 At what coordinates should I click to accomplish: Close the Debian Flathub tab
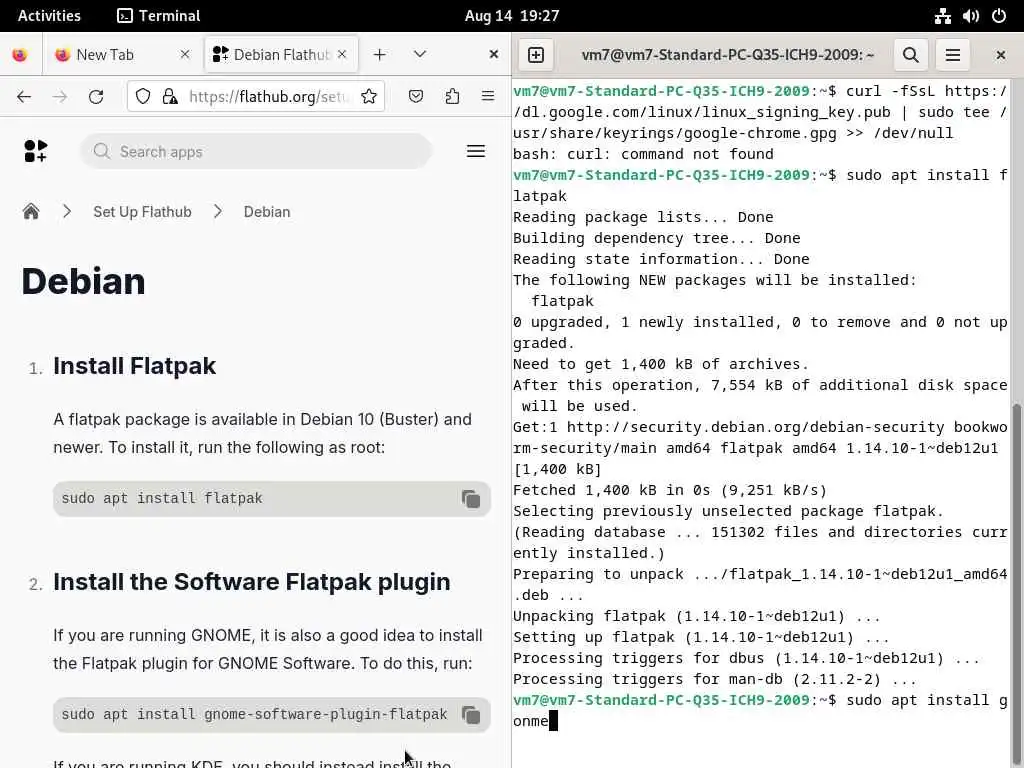[x=342, y=55]
